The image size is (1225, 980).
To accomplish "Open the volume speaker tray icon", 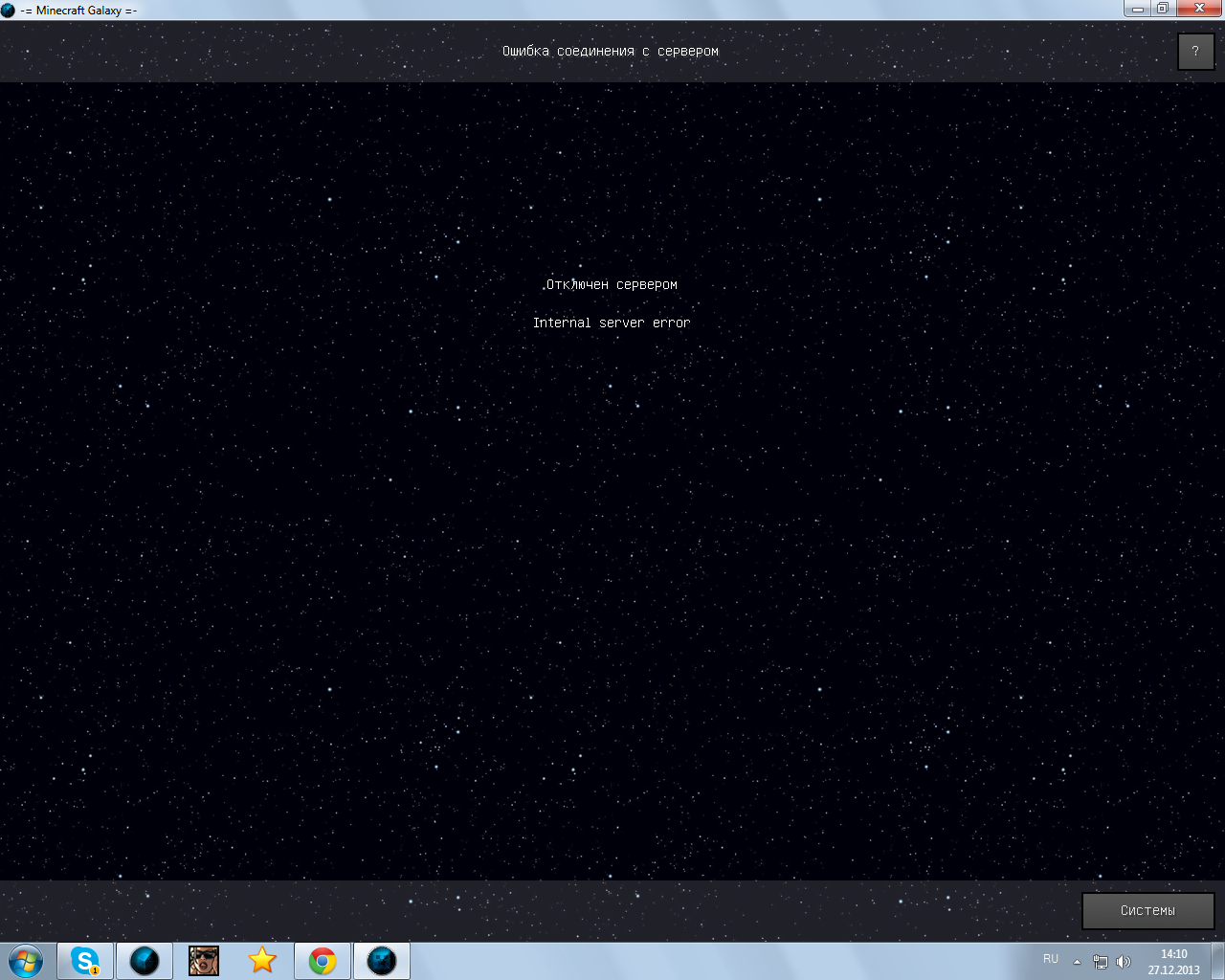I will 1124,962.
